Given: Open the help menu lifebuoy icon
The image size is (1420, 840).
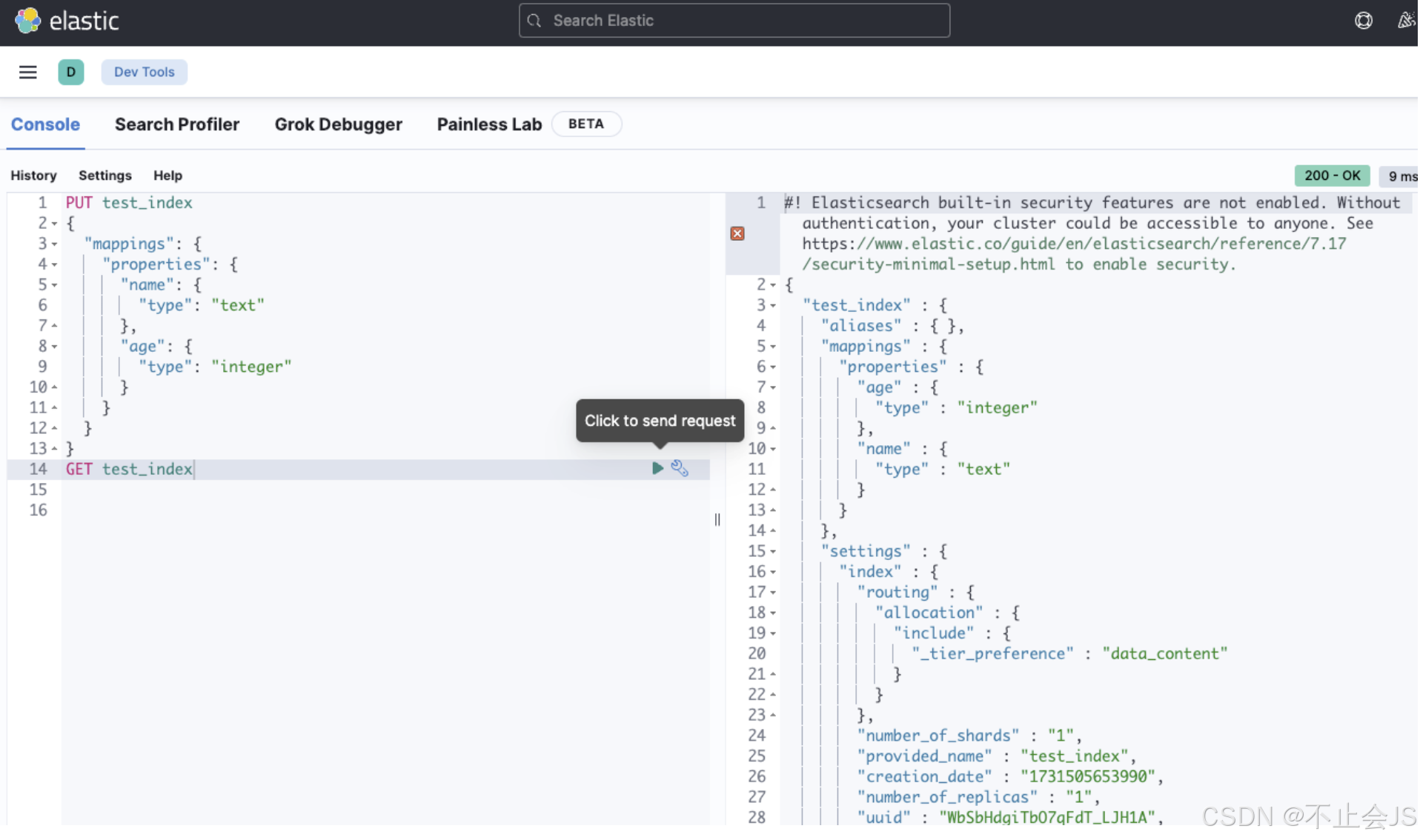Looking at the screenshot, I should (x=1363, y=21).
